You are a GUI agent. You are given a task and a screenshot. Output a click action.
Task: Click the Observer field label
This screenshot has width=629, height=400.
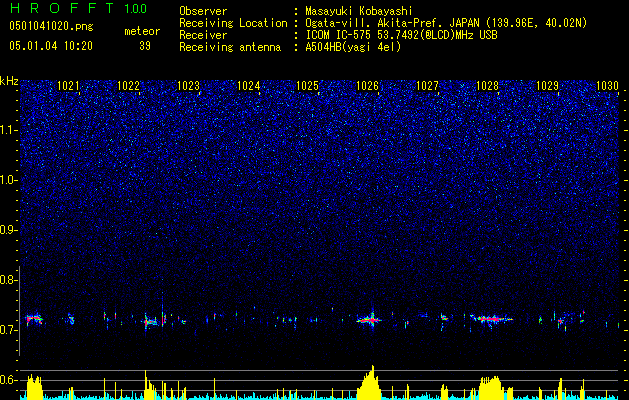pyautogui.click(x=203, y=11)
